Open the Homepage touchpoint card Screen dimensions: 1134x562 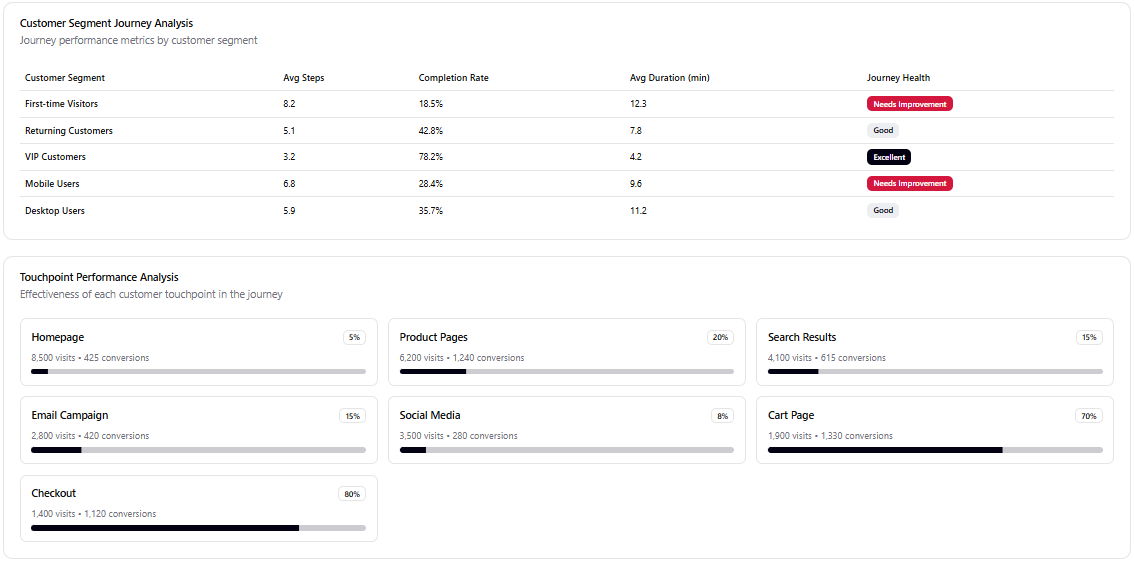[x=199, y=352]
